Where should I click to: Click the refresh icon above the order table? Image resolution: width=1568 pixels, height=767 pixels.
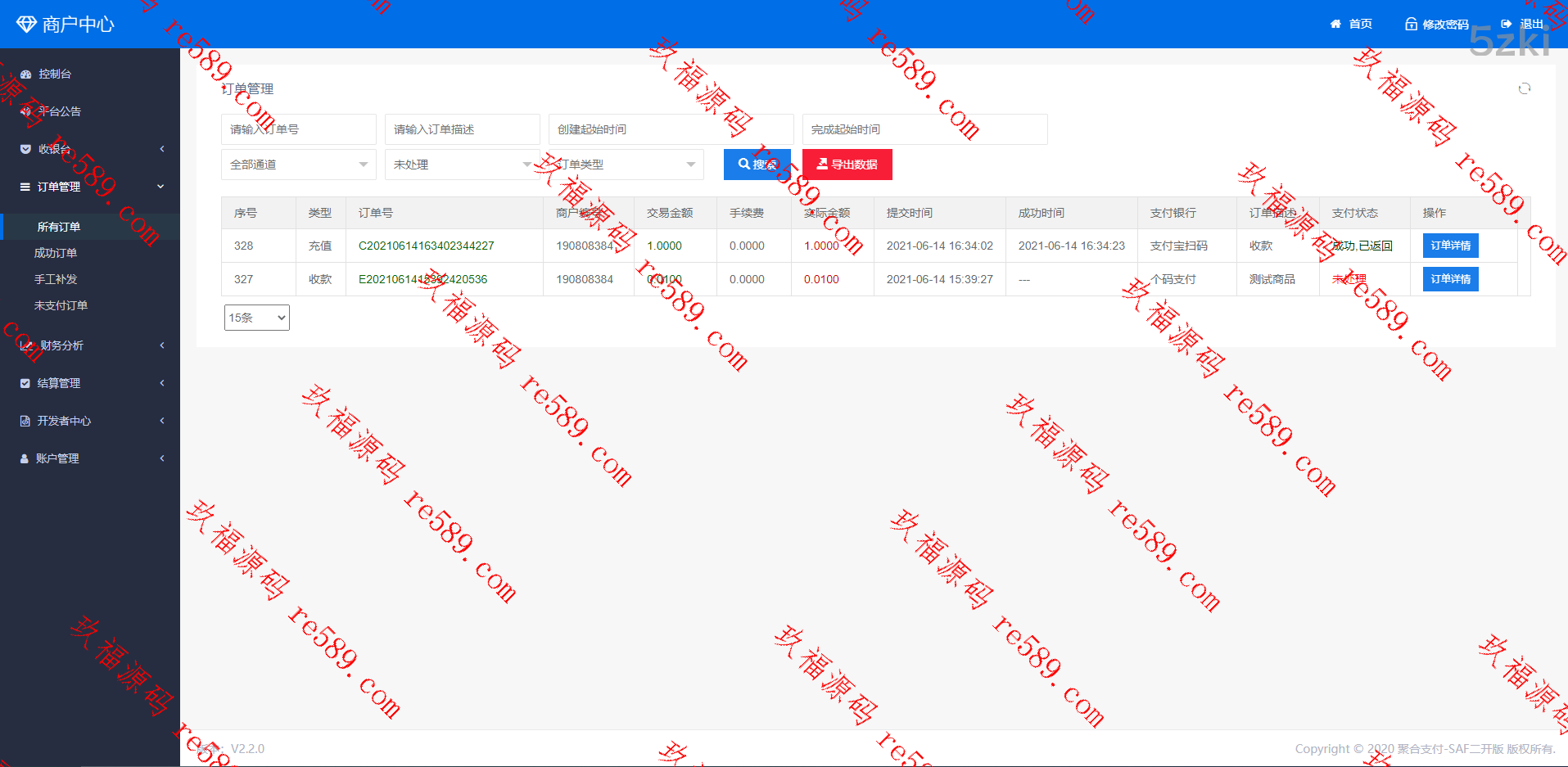point(1524,88)
